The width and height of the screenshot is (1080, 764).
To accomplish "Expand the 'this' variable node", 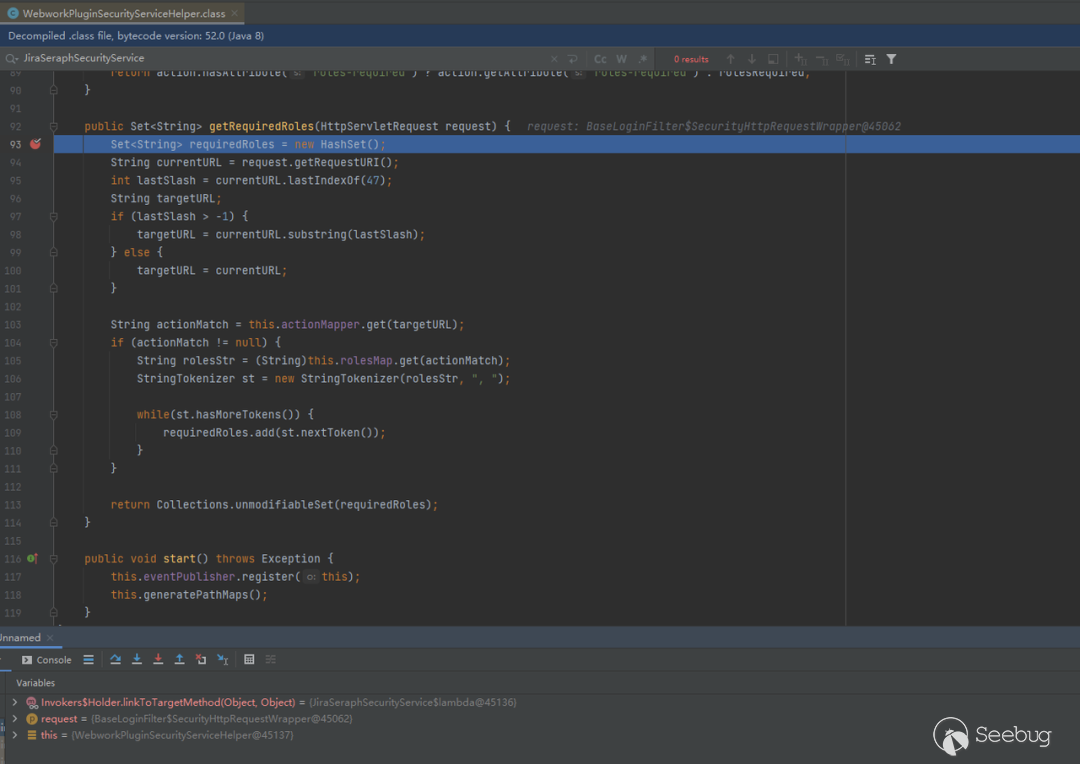I will tap(15, 735).
